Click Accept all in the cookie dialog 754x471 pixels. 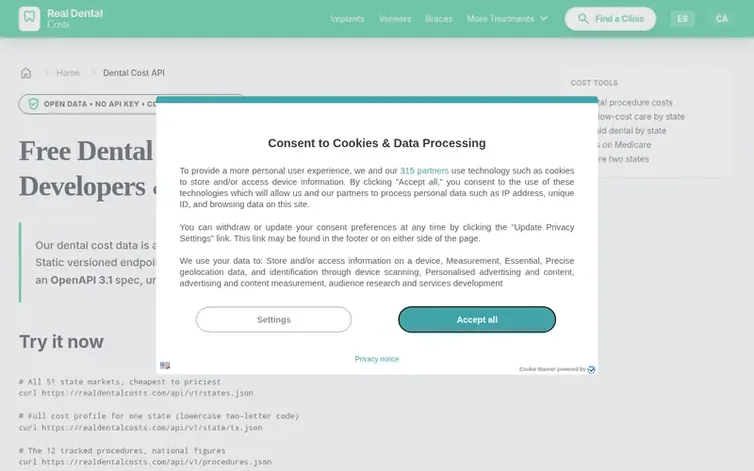(x=477, y=319)
